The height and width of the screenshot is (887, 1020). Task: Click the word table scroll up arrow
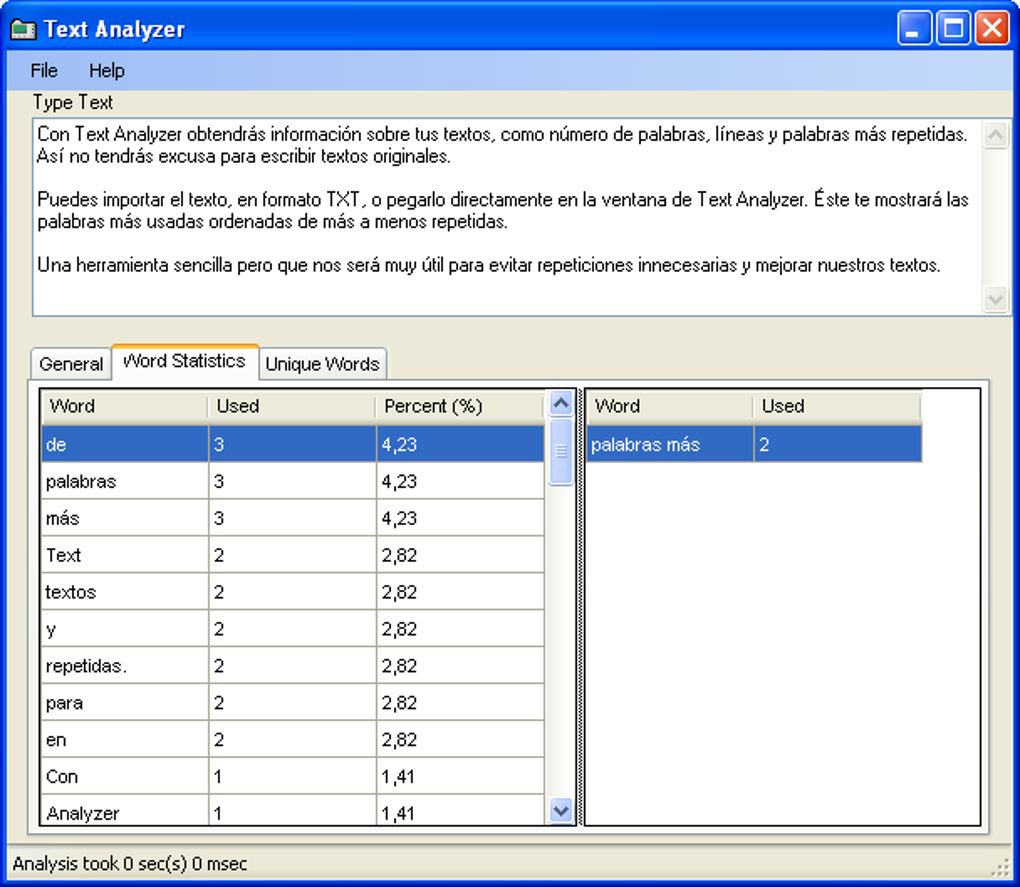pos(561,403)
